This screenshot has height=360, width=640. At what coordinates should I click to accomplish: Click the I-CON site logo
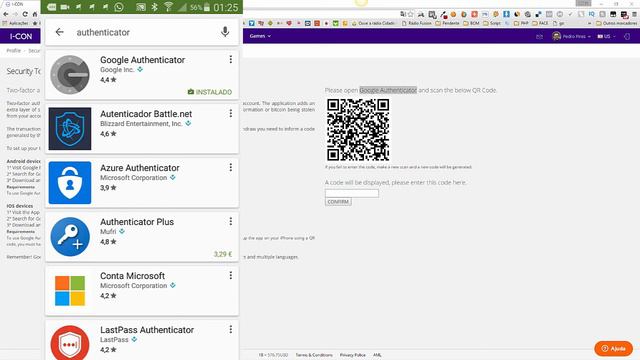point(21,36)
